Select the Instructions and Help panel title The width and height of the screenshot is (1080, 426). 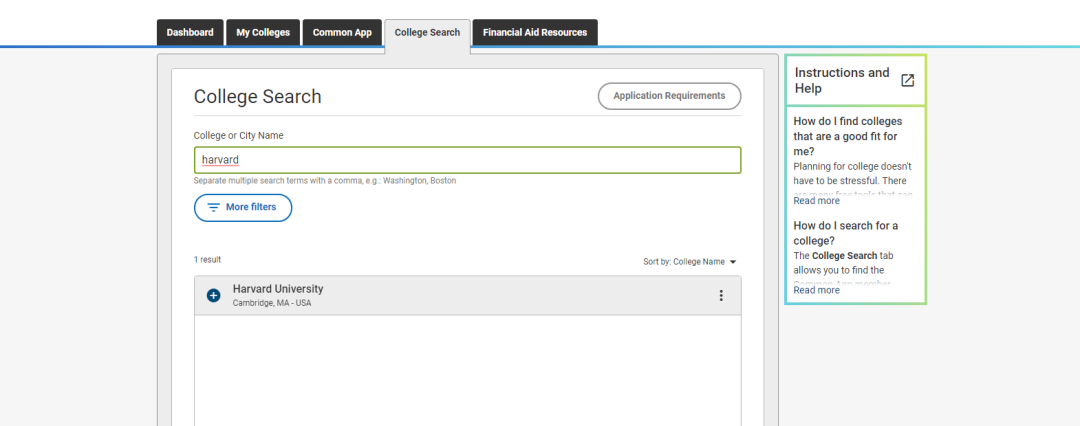click(x=841, y=80)
